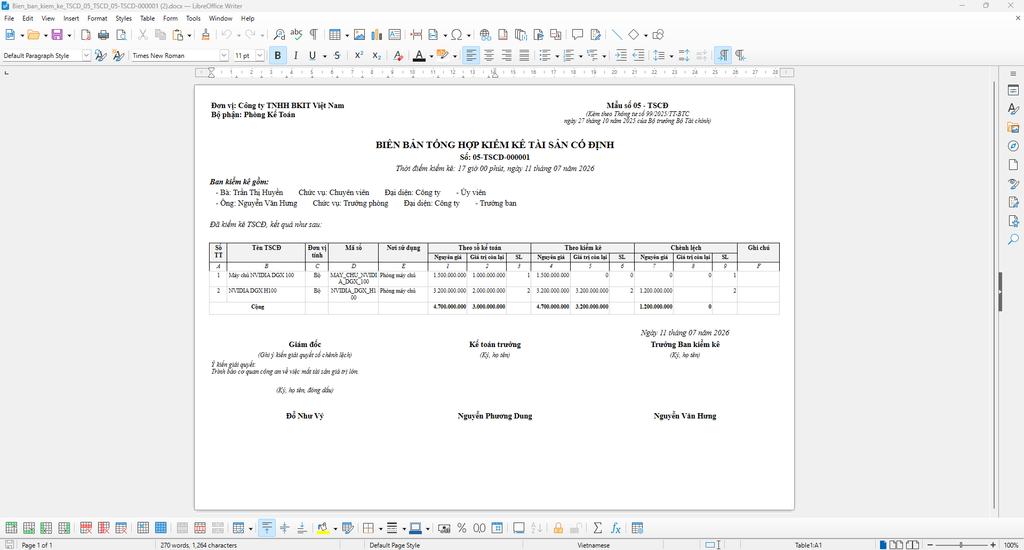This screenshot has height=550, width=1024.
Task: Toggle Left-to-Right text direction
Action: (x=723, y=56)
